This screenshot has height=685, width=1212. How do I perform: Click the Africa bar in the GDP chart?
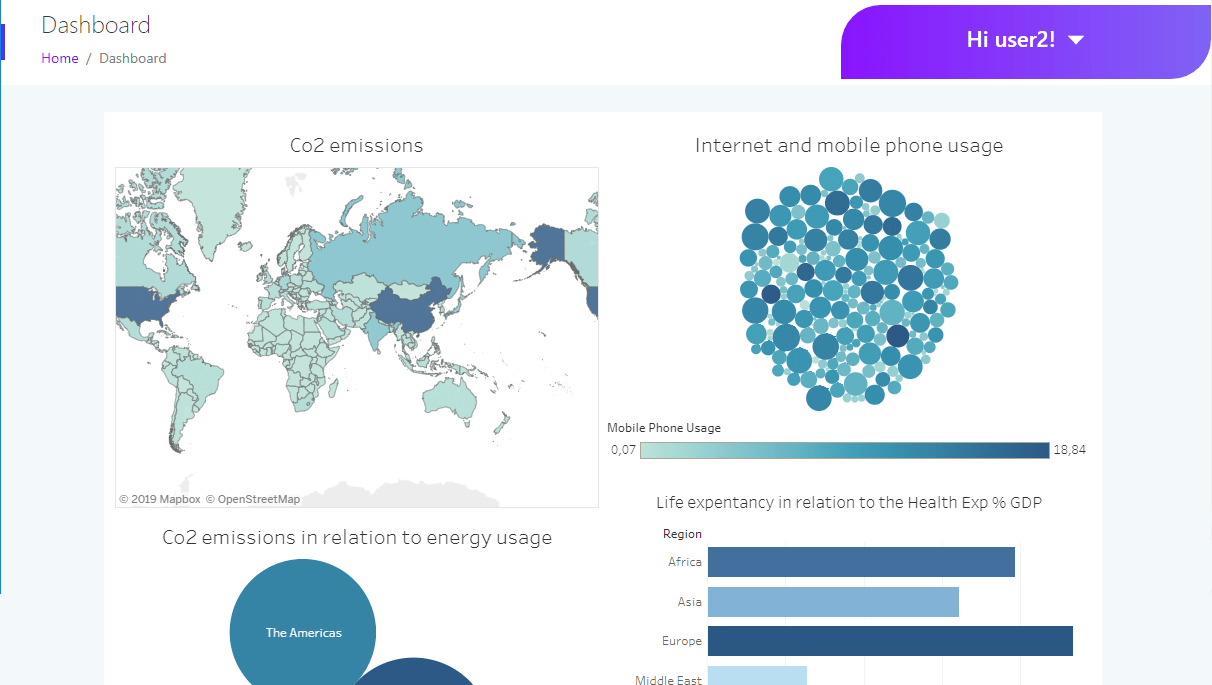click(860, 561)
